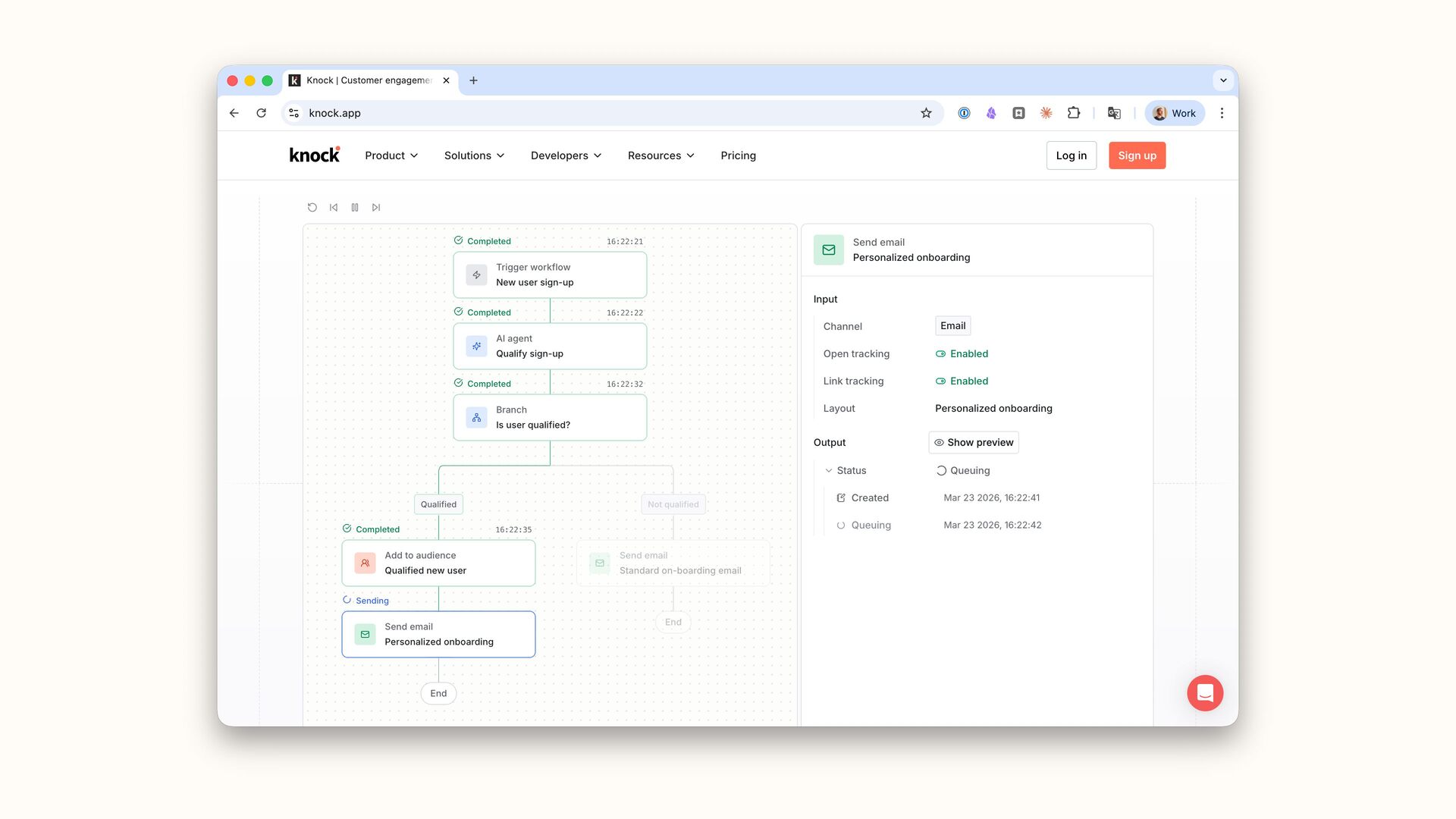Click the Branch node icon

(x=476, y=417)
